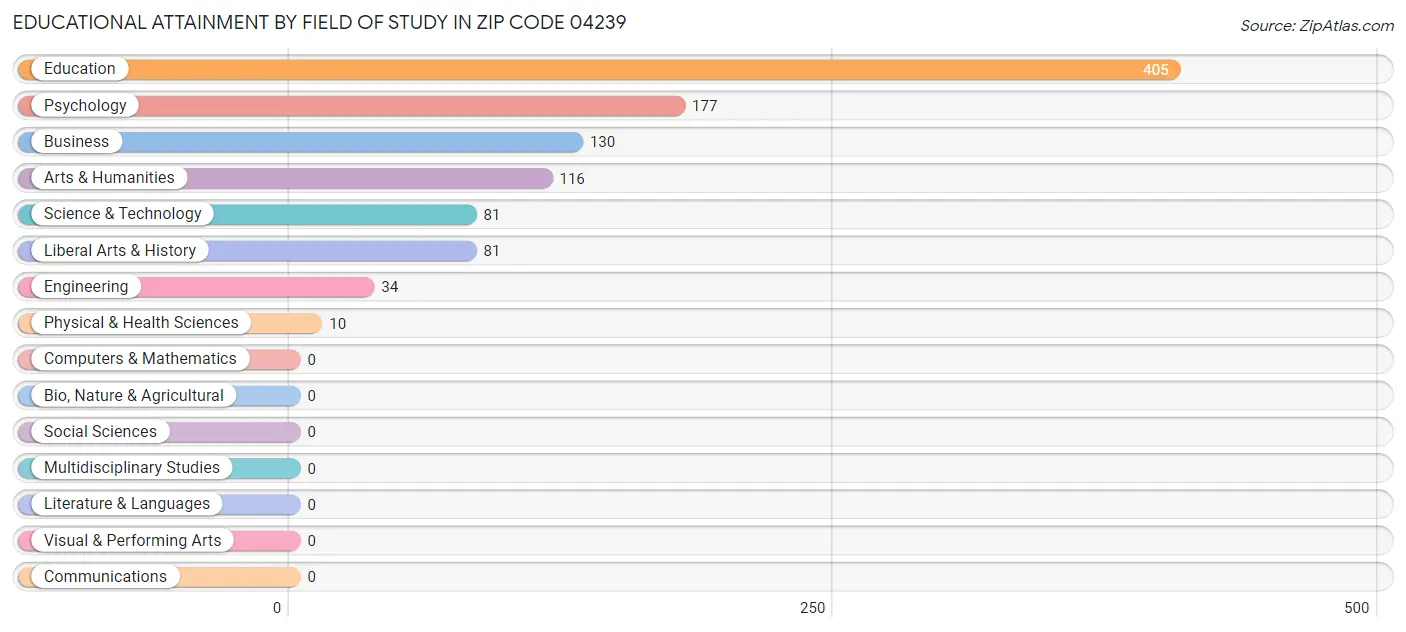The width and height of the screenshot is (1406, 632).
Task: Select Visual & Performing Arts label
Action: (x=133, y=540)
